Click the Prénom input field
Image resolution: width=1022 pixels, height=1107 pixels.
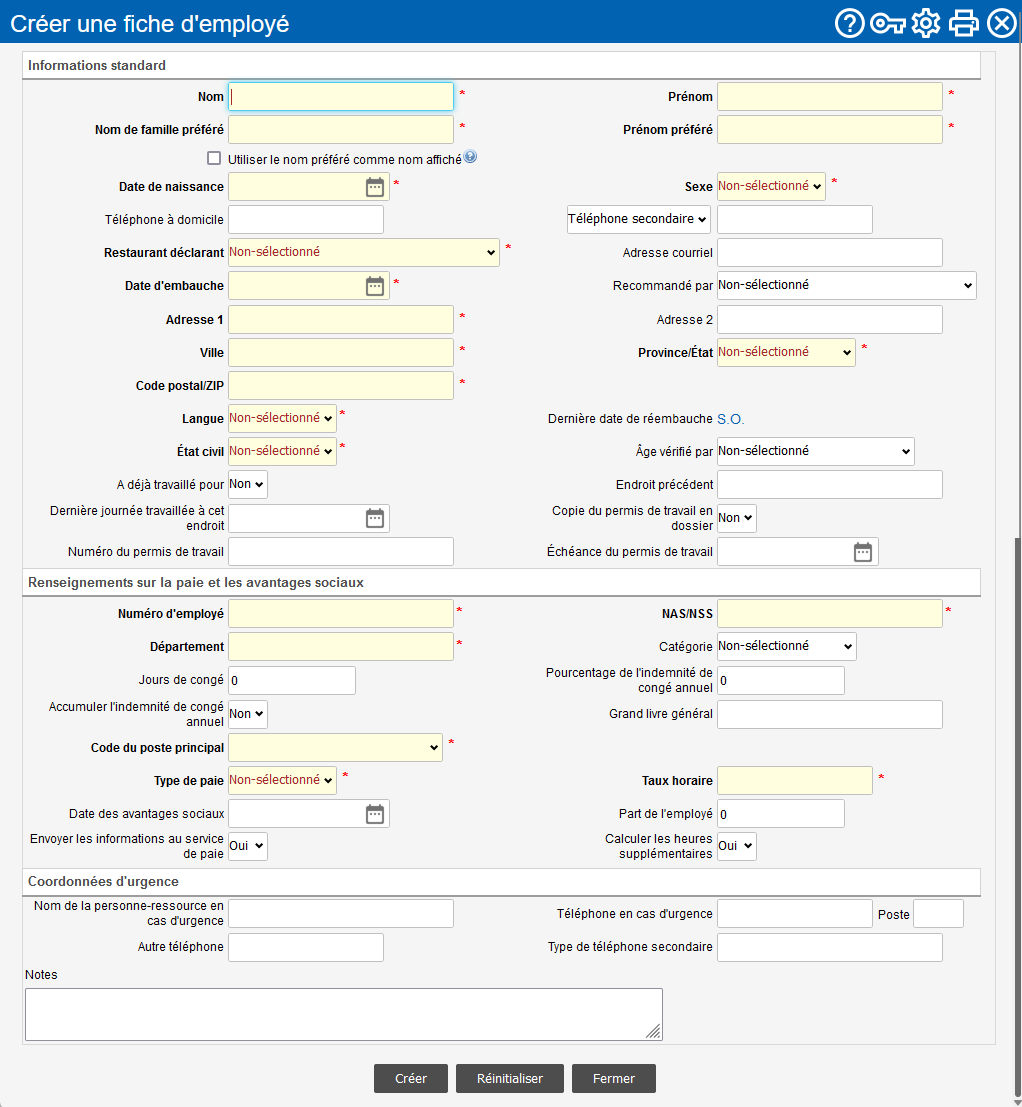(829, 97)
